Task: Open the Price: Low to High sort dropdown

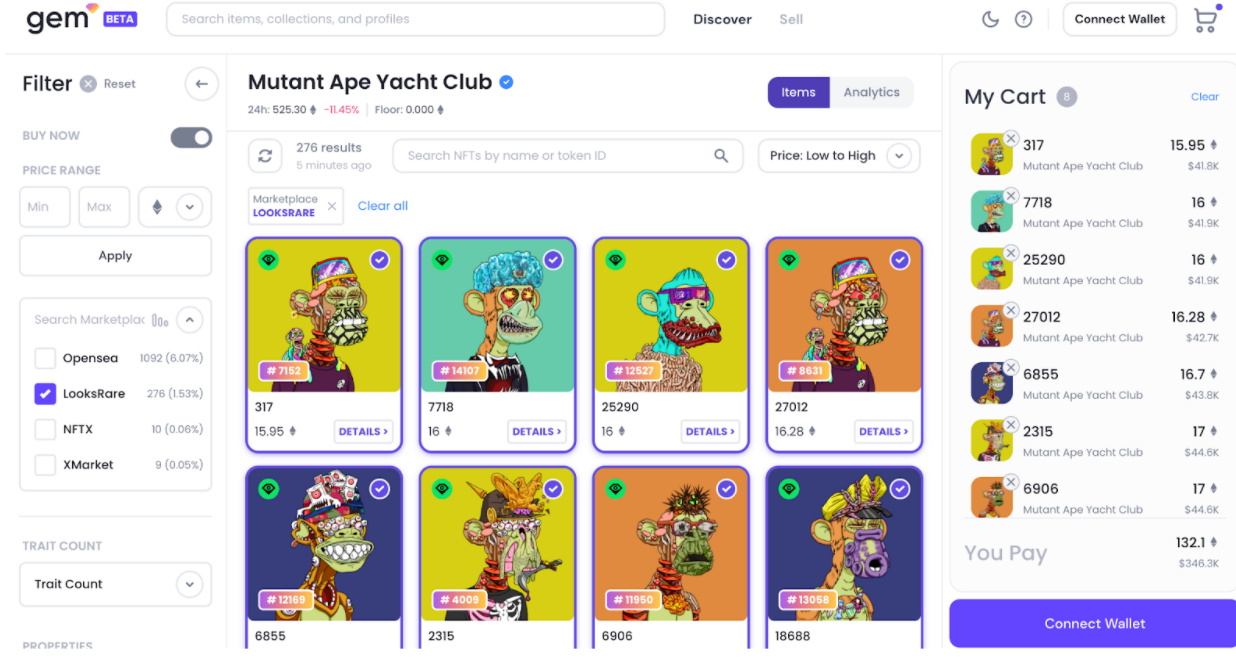Action: [838, 155]
